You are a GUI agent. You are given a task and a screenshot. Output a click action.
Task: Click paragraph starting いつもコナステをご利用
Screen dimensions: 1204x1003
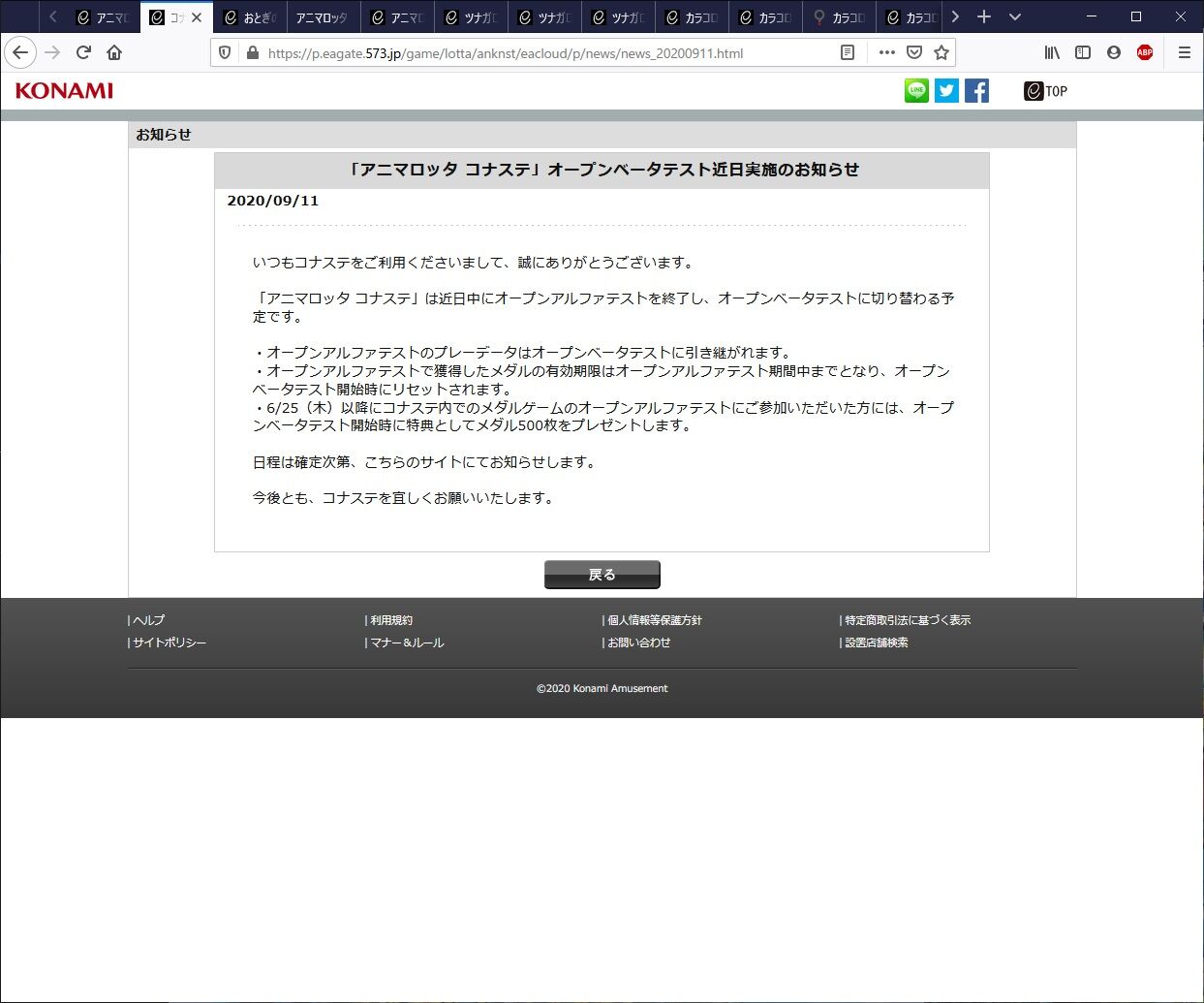[x=473, y=263]
